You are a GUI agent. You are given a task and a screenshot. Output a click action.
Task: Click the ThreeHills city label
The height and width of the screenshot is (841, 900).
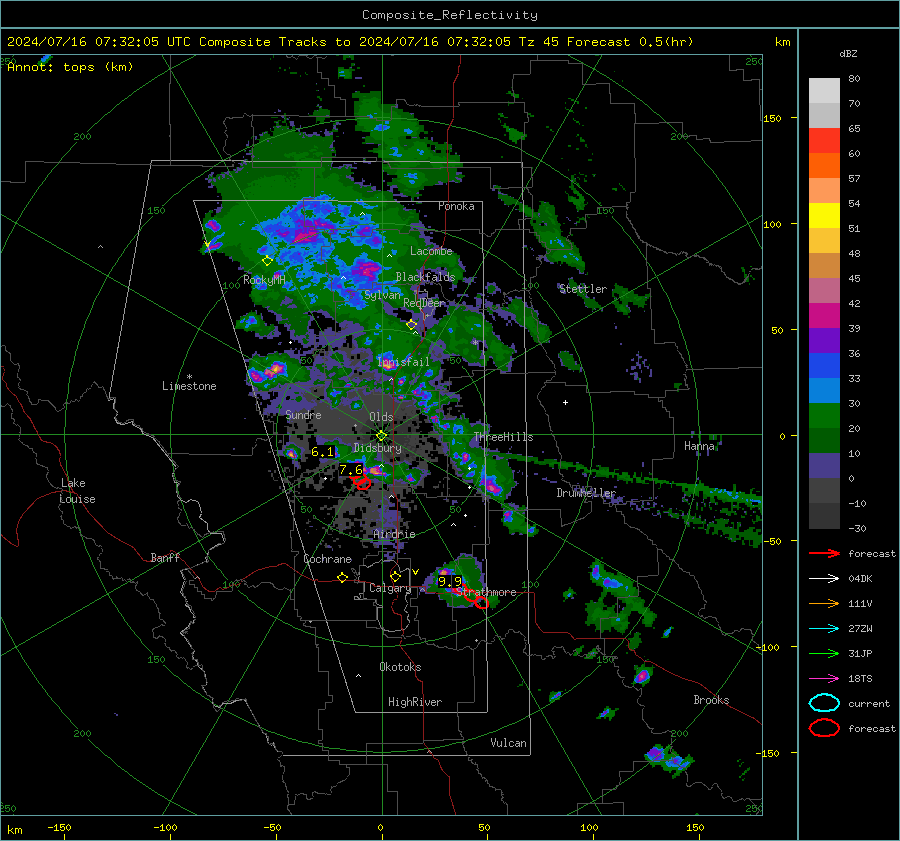coord(503,437)
